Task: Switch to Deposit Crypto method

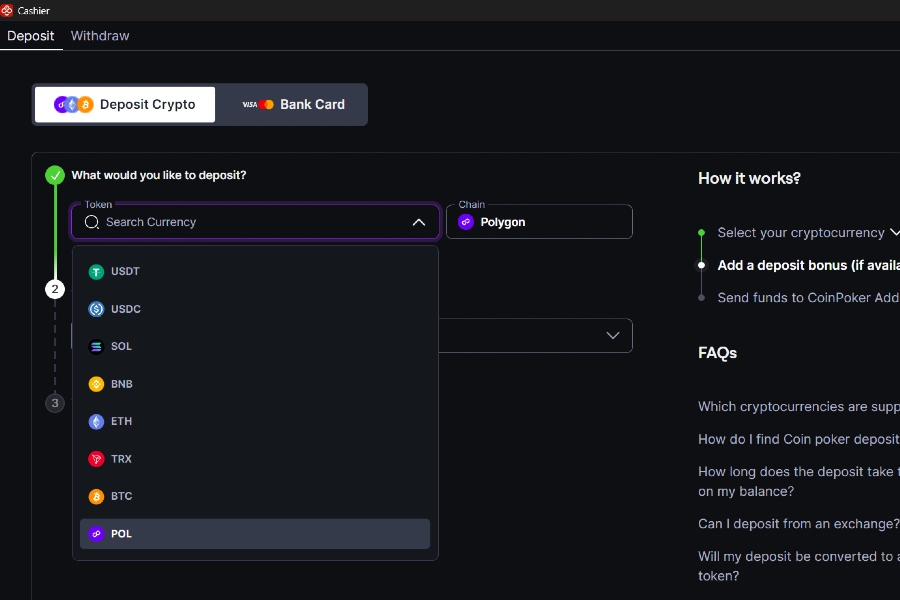Action: 125,104
